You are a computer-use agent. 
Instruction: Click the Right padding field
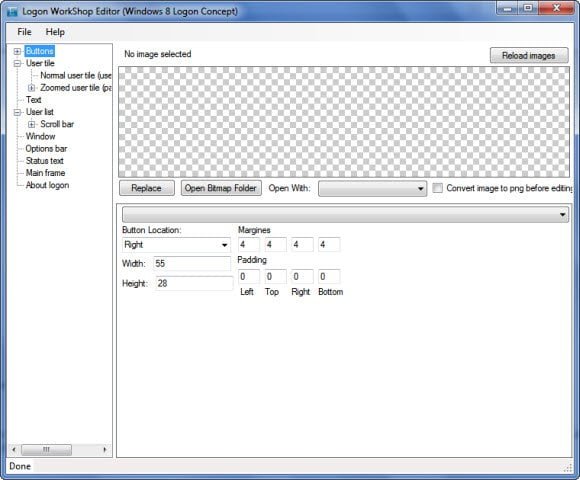[302, 277]
